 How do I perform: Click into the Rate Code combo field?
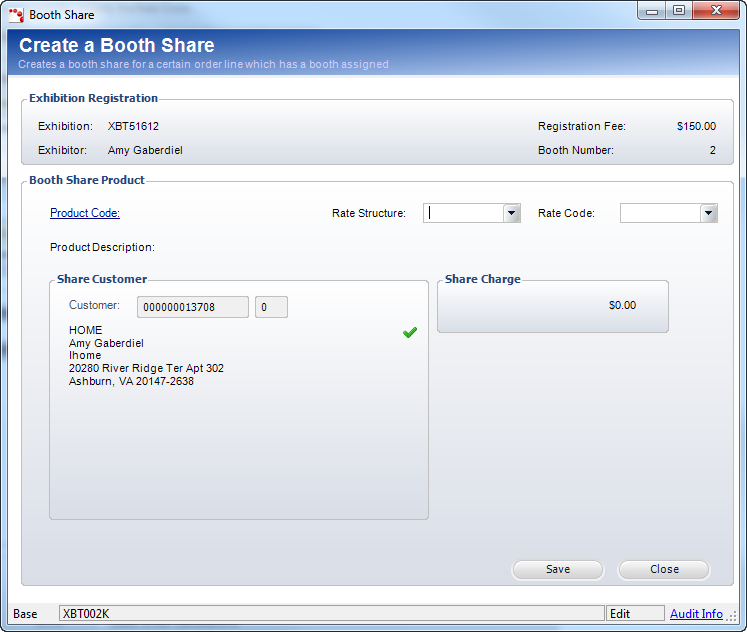coord(660,213)
